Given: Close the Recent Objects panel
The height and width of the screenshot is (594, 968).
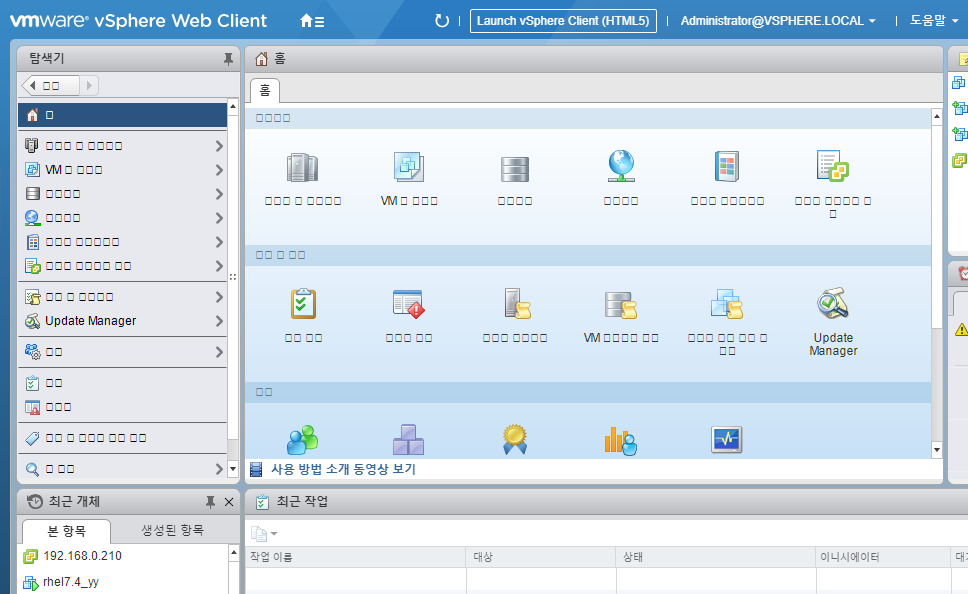Looking at the screenshot, I should click(x=228, y=502).
